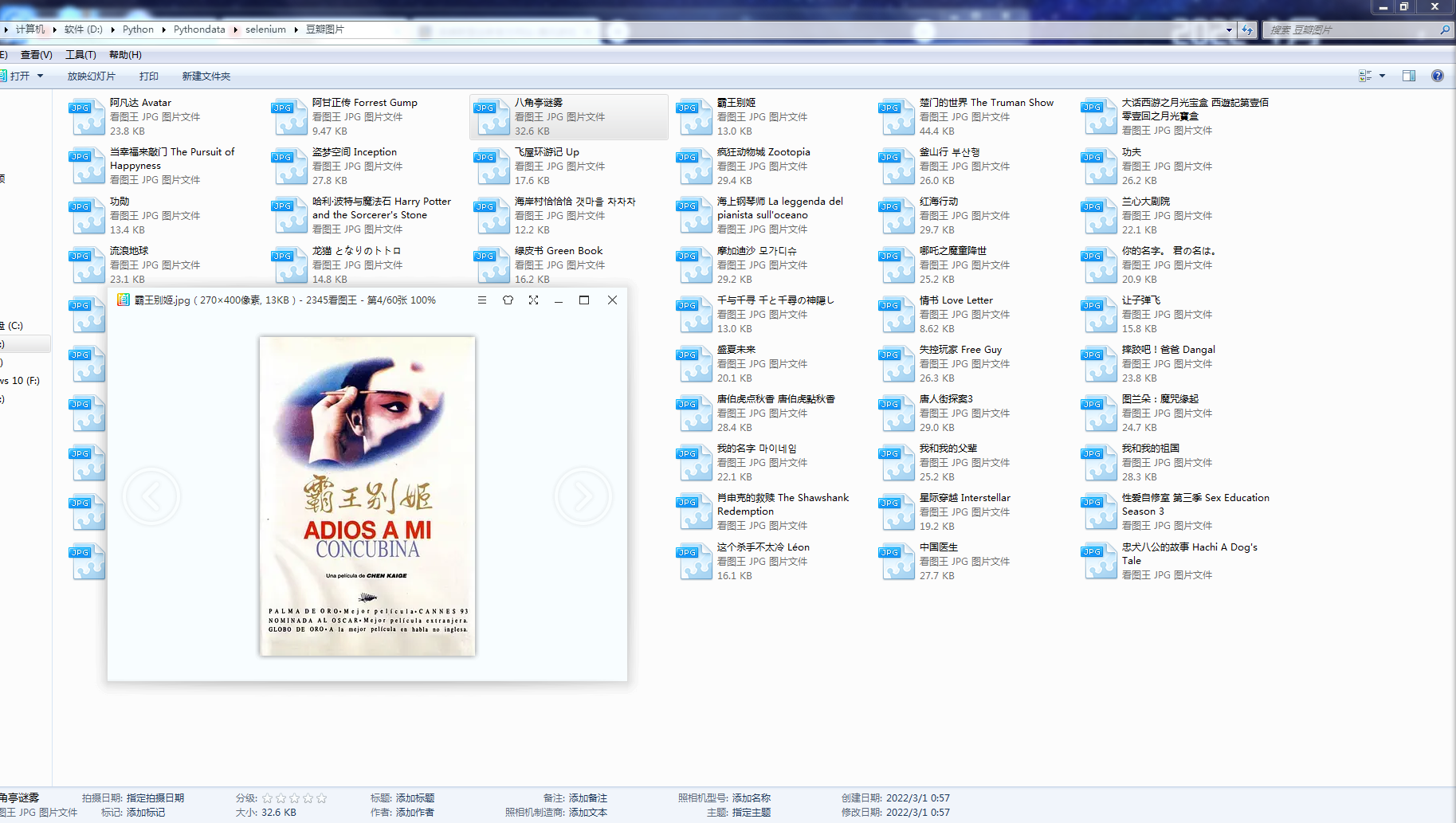Select the 楚门的世界 Truman Show JPG icon

tap(897, 117)
